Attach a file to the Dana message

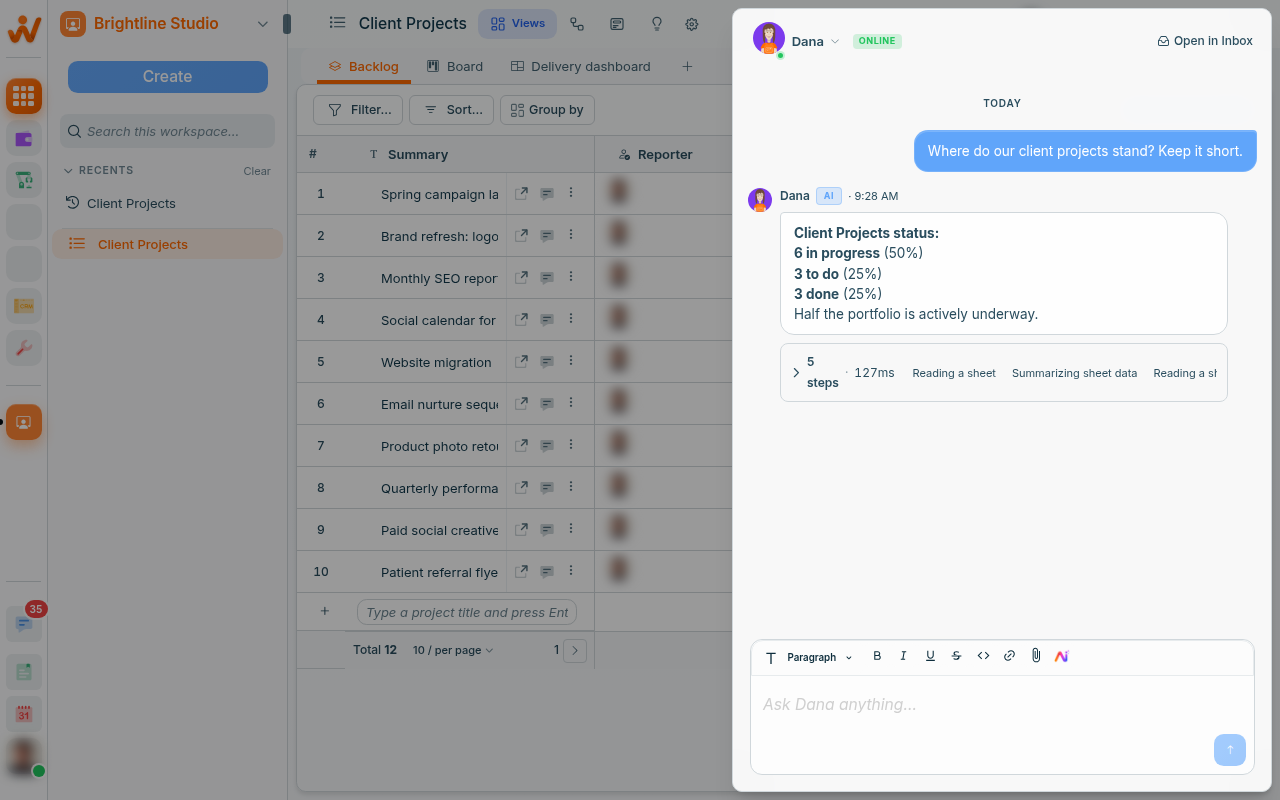1036,656
